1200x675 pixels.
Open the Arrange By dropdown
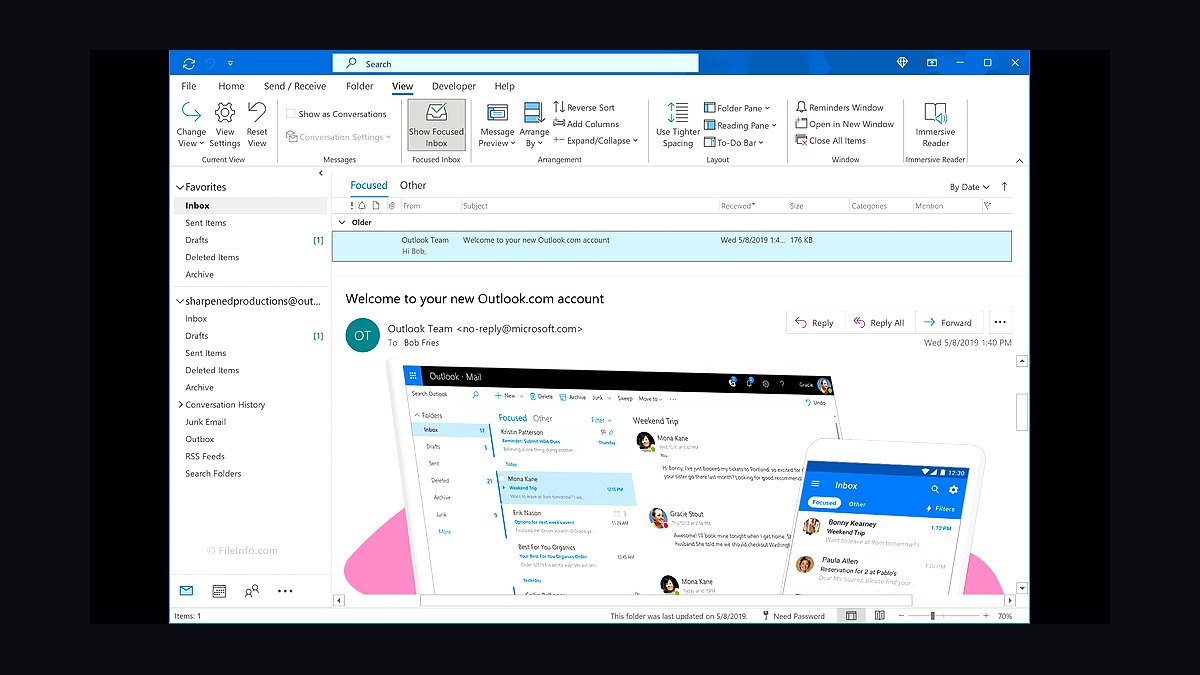534,125
